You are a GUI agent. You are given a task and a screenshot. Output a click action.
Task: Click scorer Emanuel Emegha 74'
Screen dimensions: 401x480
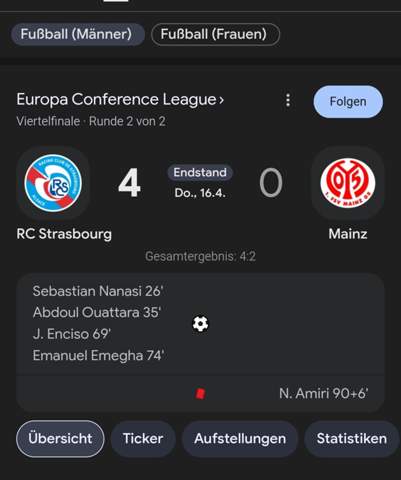click(x=98, y=355)
